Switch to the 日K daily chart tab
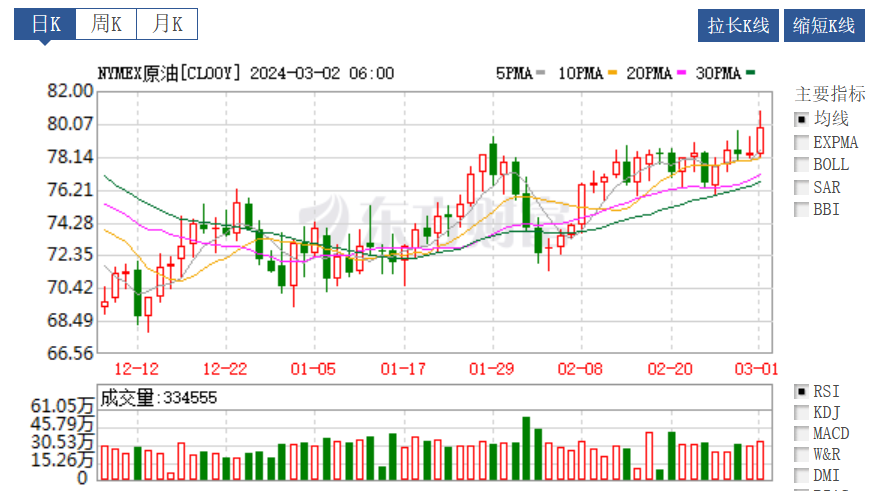 [x=45, y=24]
